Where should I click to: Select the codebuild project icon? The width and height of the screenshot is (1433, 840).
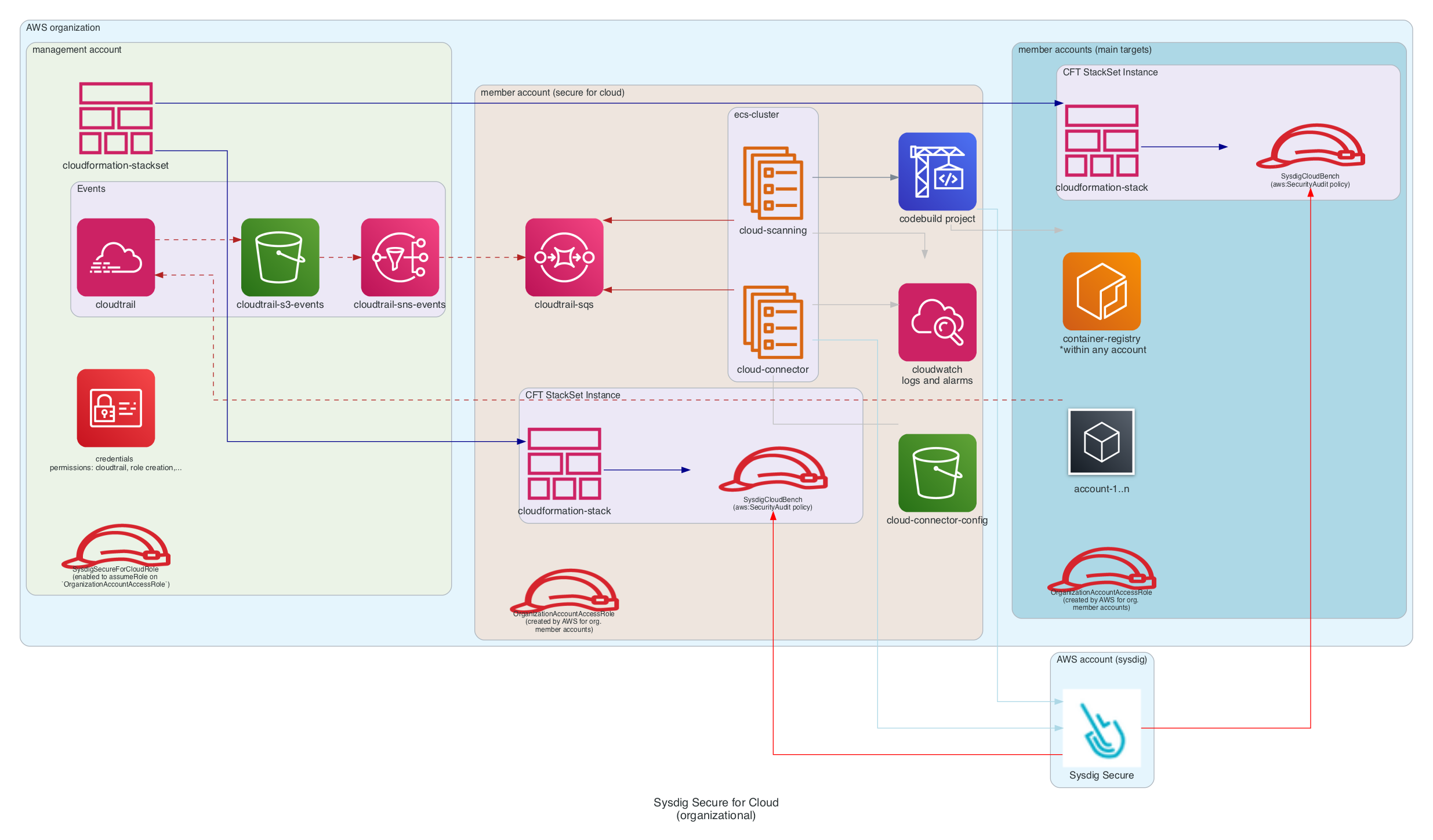[x=937, y=171]
